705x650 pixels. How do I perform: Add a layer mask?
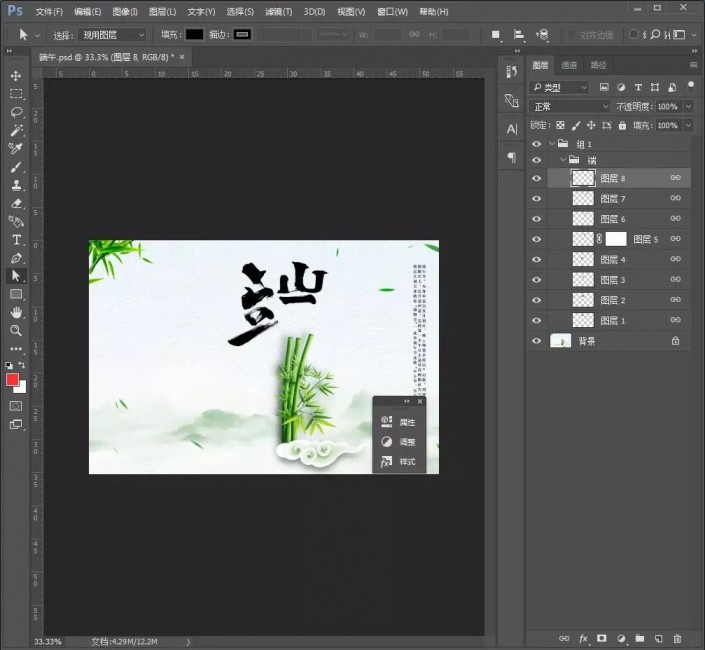pos(602,638)
